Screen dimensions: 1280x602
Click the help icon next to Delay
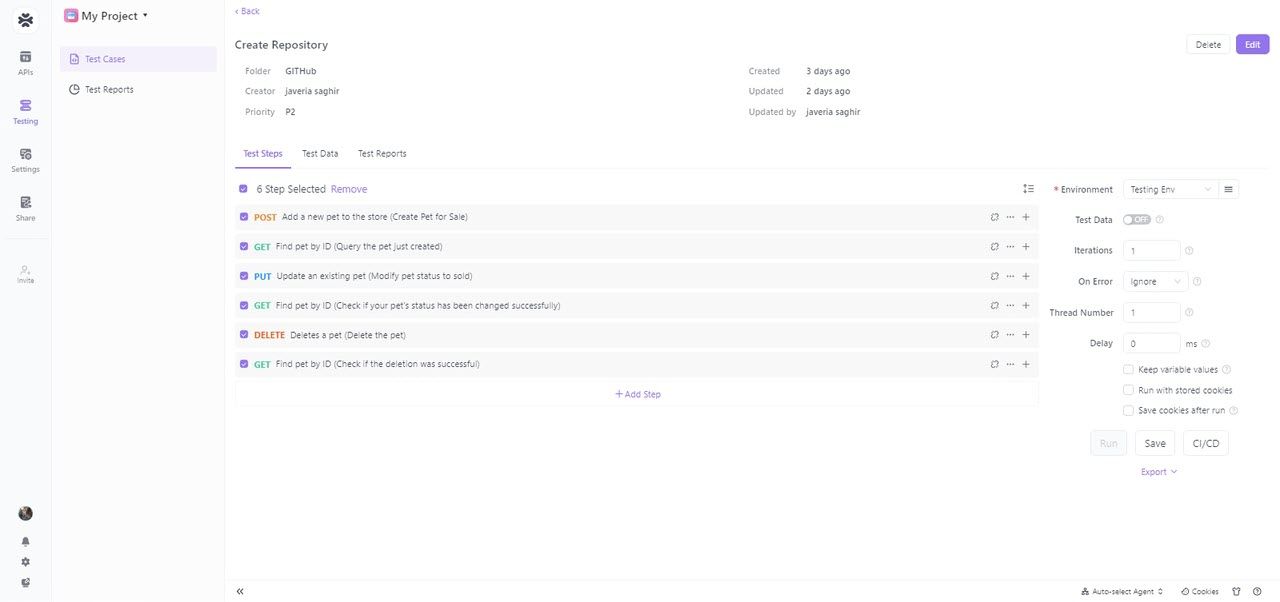click(1205, 344)
